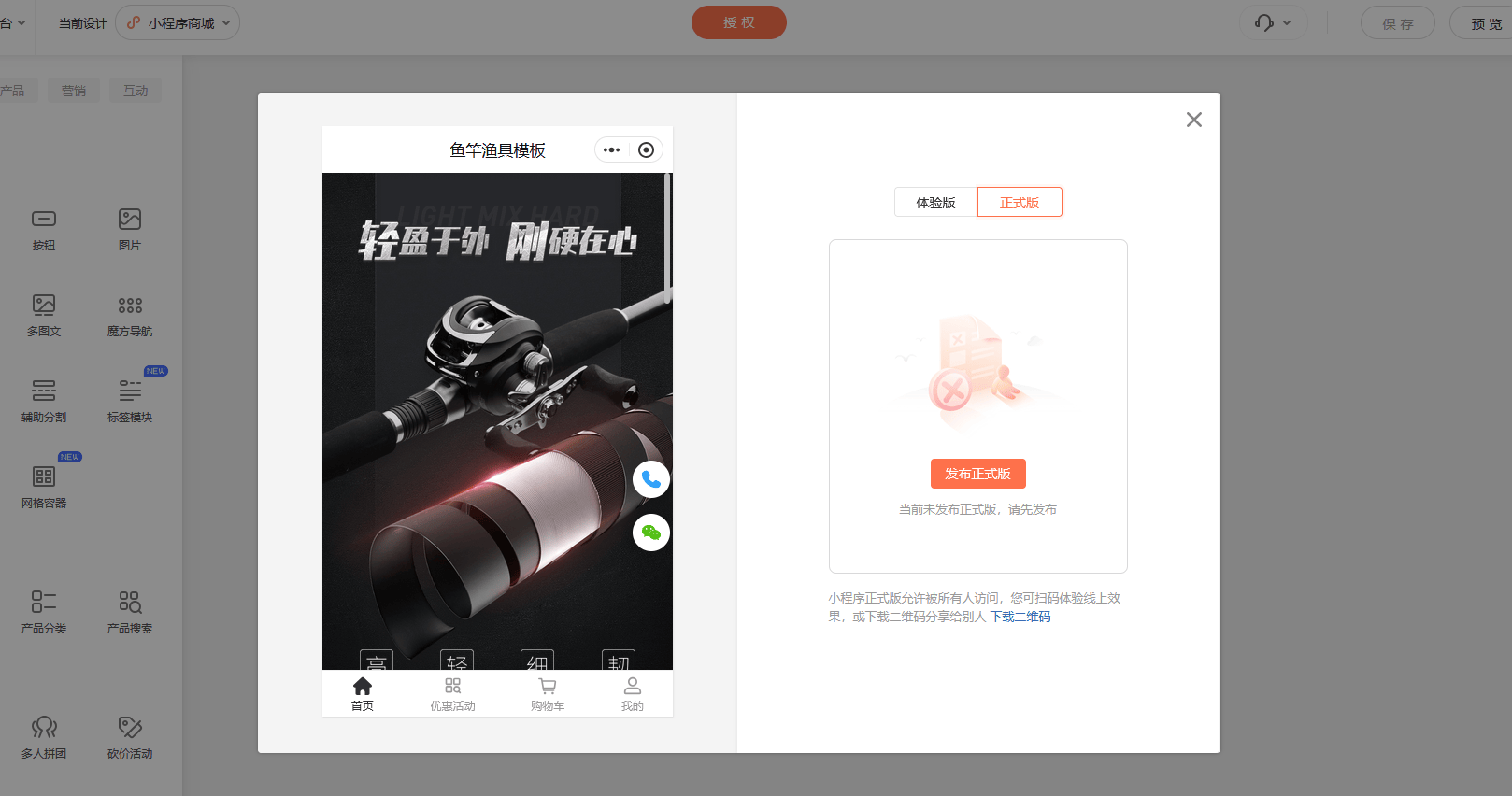Click the 授权 button in top bar

[738, 22]
